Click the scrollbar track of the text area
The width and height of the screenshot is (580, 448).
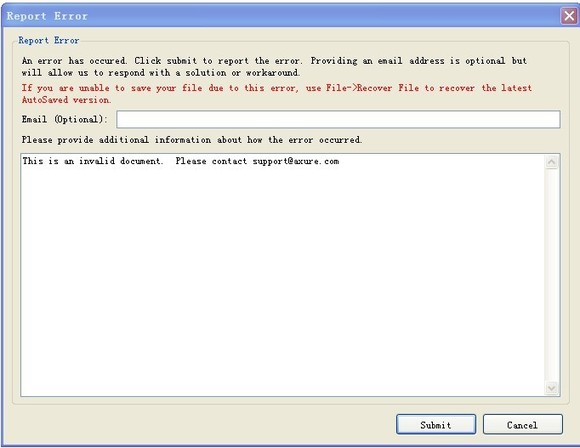tap(552, 275)
